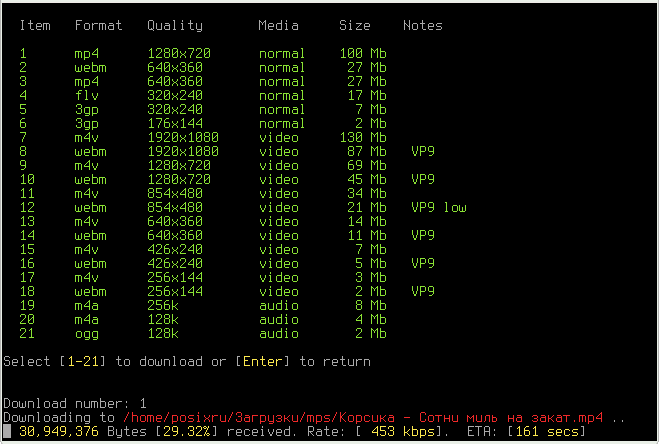Click the 'VP9 low' note
The image size is (659, 444).
click(x=439, y=207)
